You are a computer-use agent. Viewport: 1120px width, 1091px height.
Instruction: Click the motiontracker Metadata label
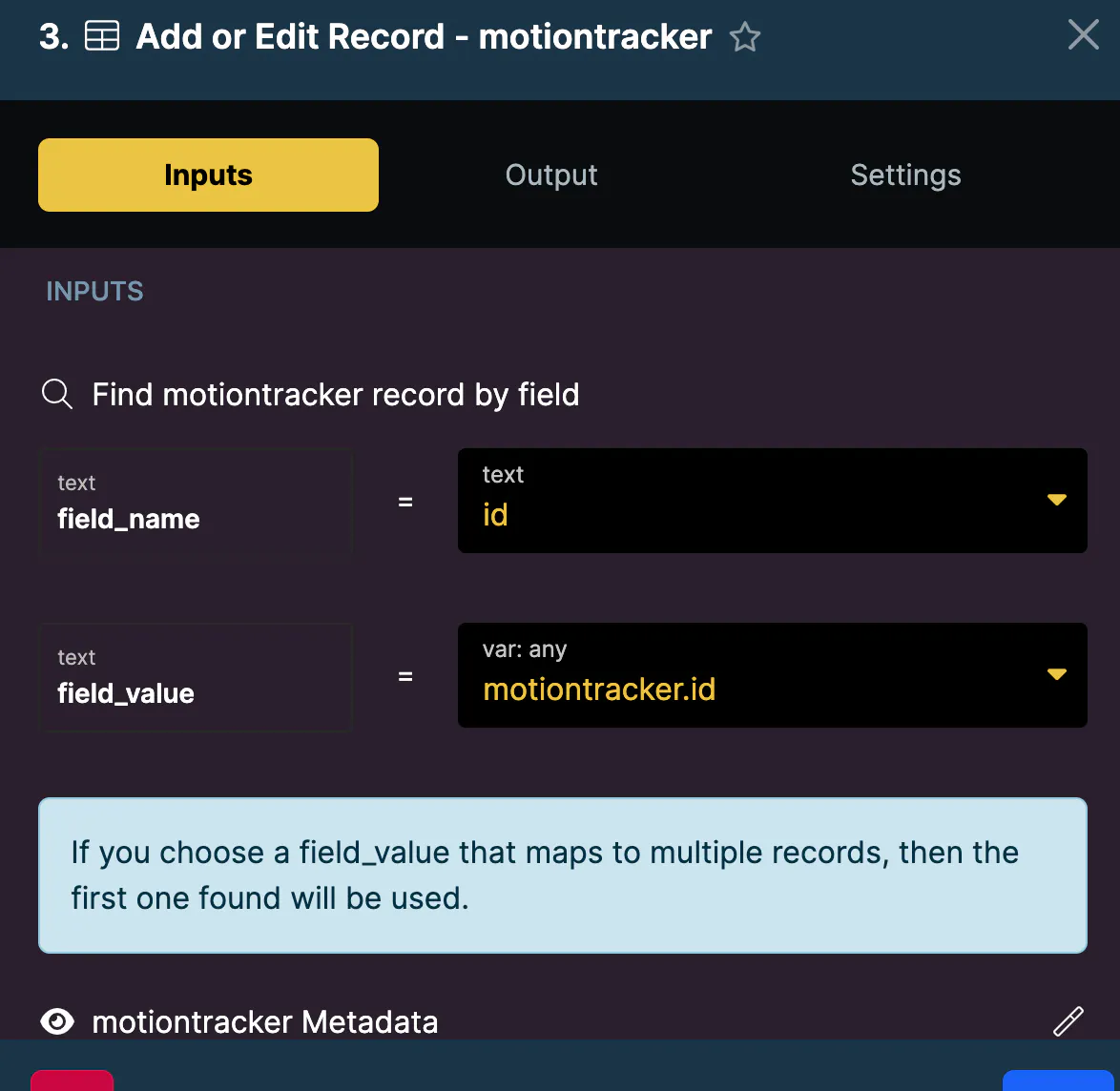click(265, 1021)
